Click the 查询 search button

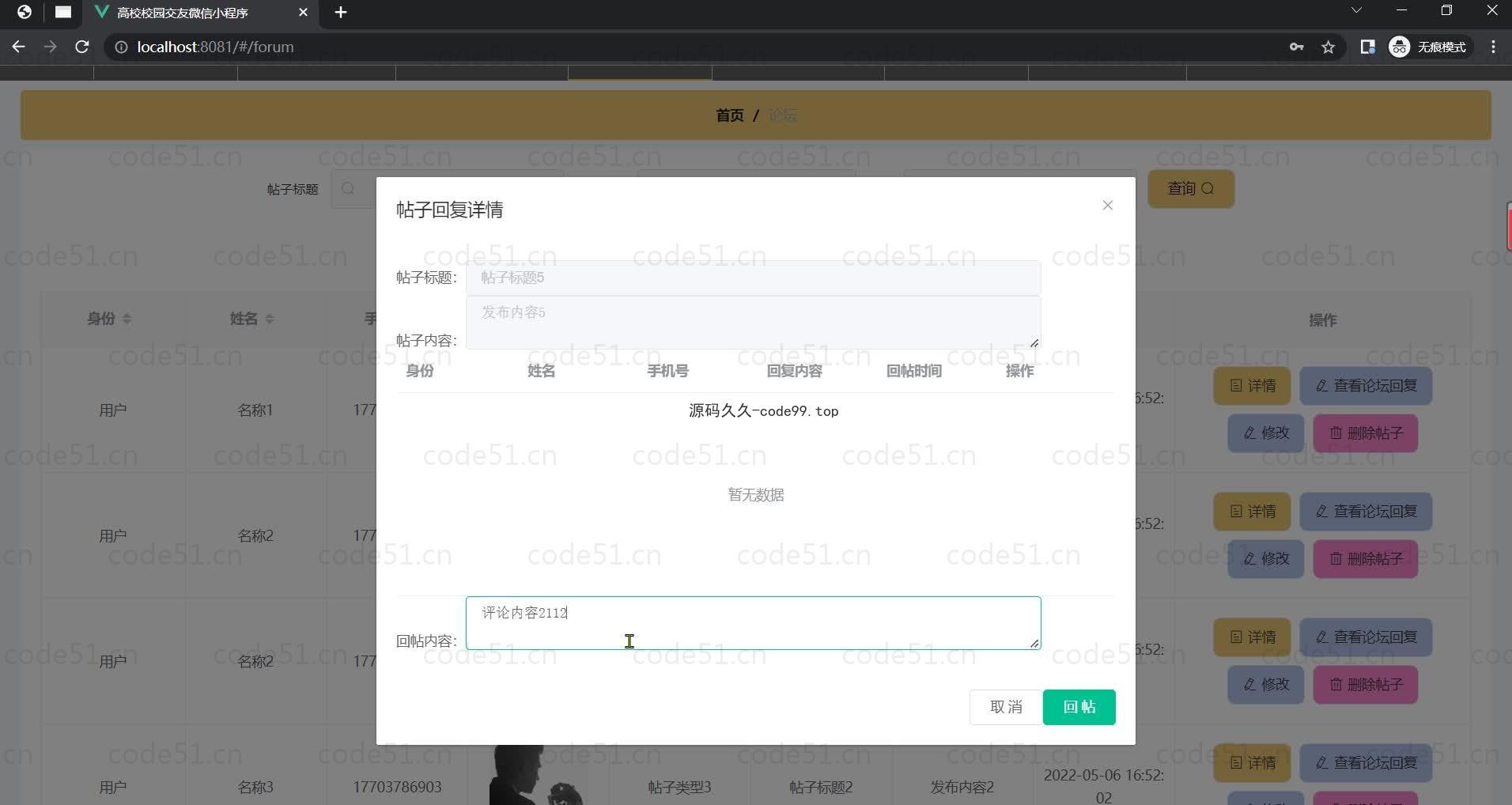pyautogui.click(x=1190, y=189)
